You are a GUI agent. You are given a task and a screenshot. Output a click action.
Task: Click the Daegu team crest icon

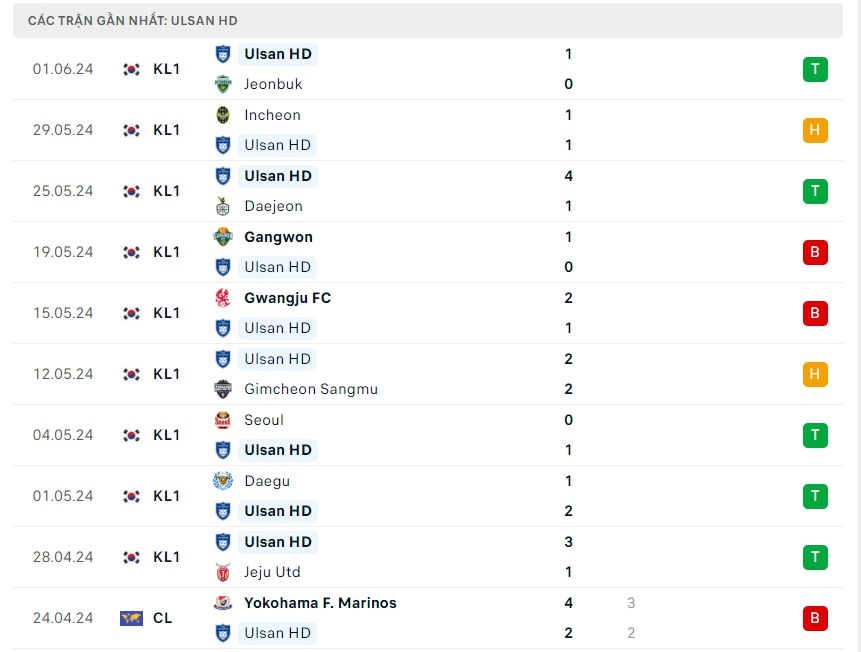pyautogui.click(x=222, y=481)
